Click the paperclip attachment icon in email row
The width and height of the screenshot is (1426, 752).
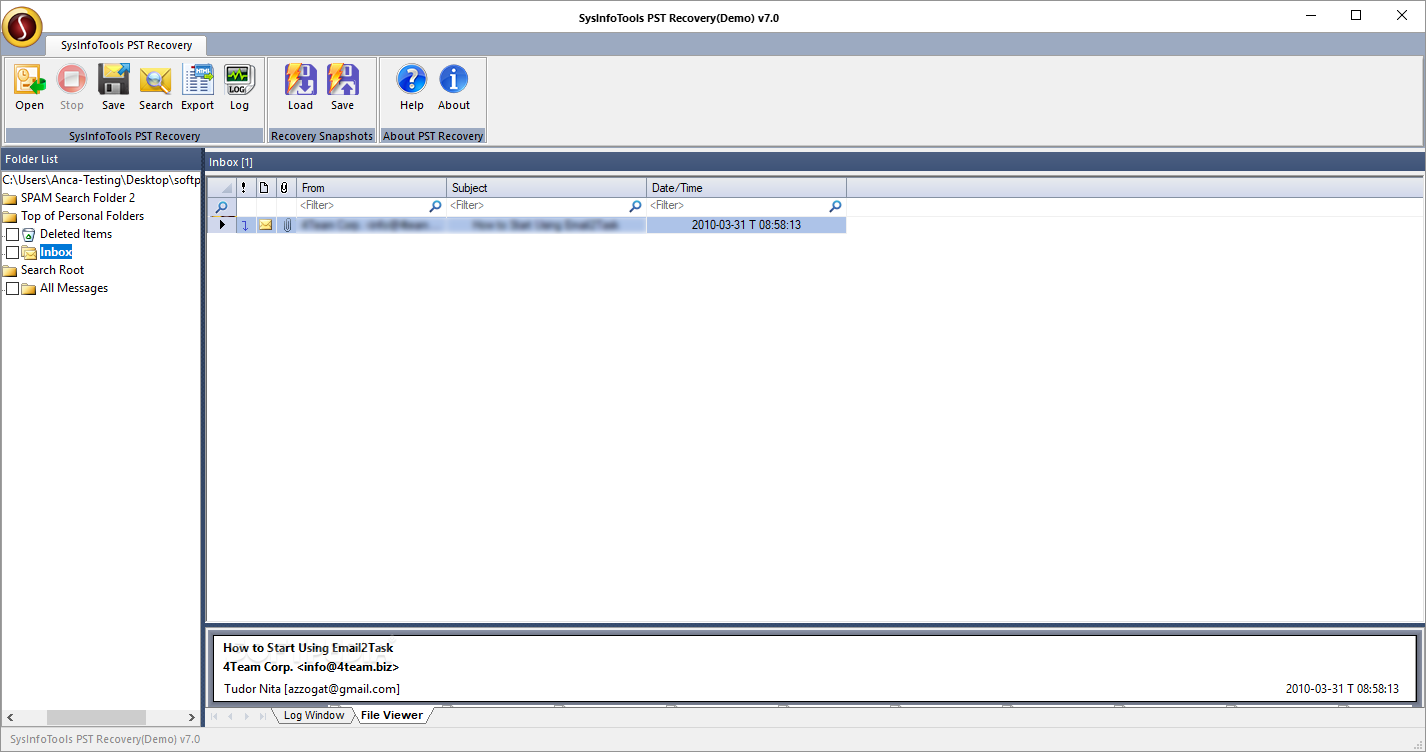286,225
